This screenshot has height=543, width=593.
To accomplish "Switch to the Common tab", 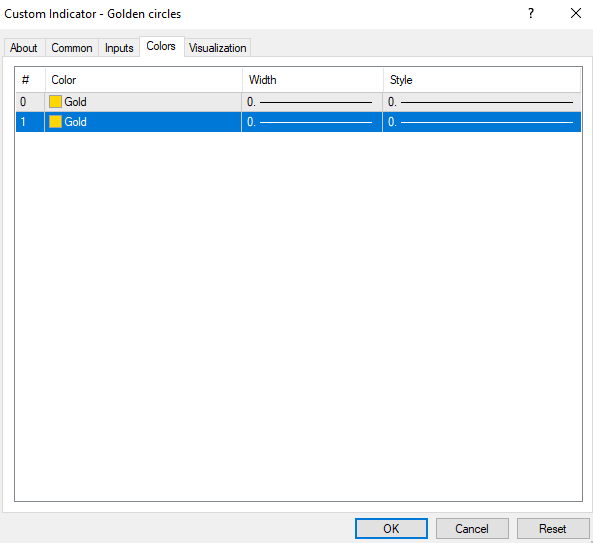I will click(x=72, y=48).
